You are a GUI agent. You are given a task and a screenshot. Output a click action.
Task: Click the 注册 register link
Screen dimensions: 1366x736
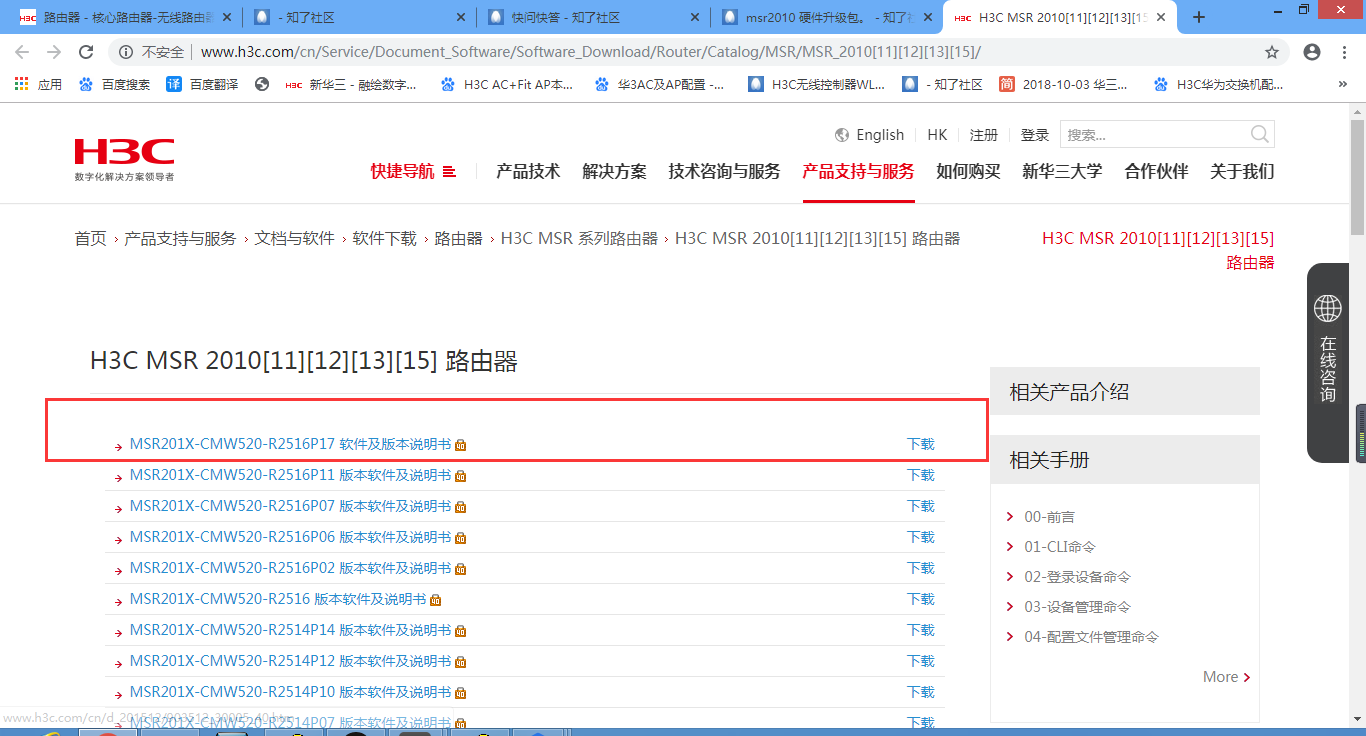point(984,135)
